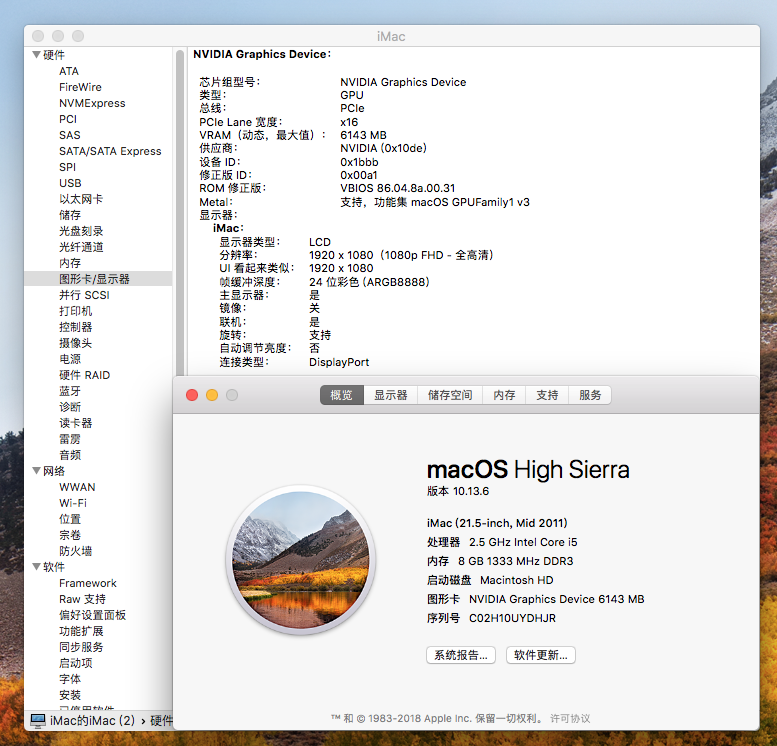The image size is (777, 746).
Task: Select SPI in the sidebar
Action: 67,167
